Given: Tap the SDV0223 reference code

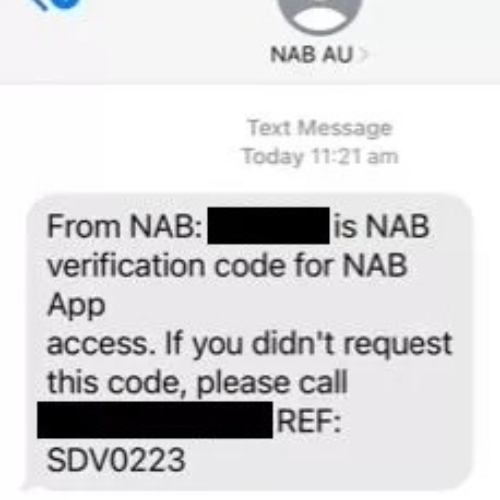Looking at the screenshot, I should coord(116,460).
